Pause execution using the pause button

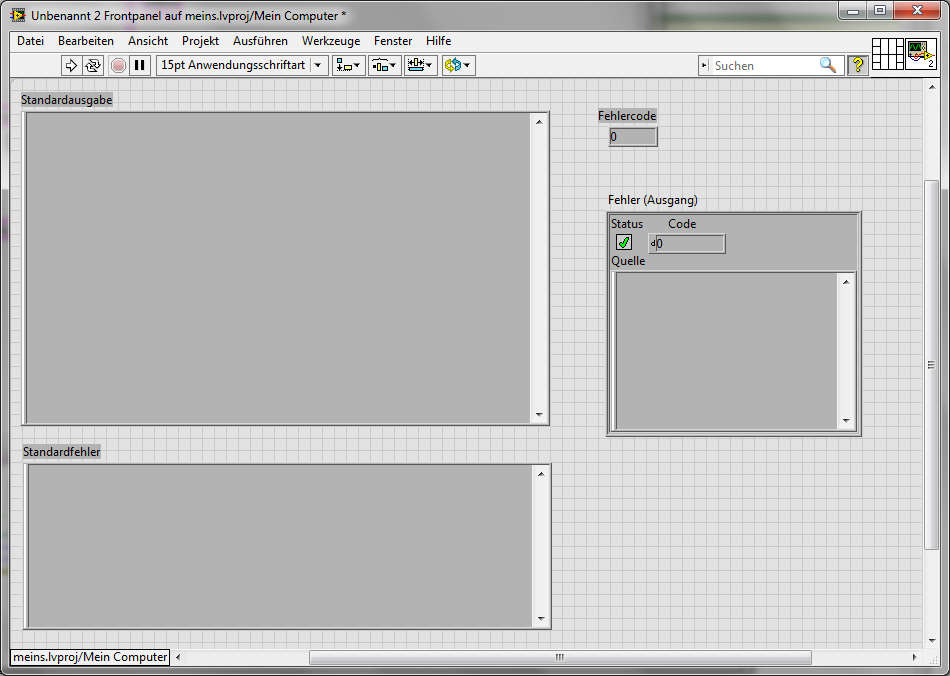[x=140, y=65]
